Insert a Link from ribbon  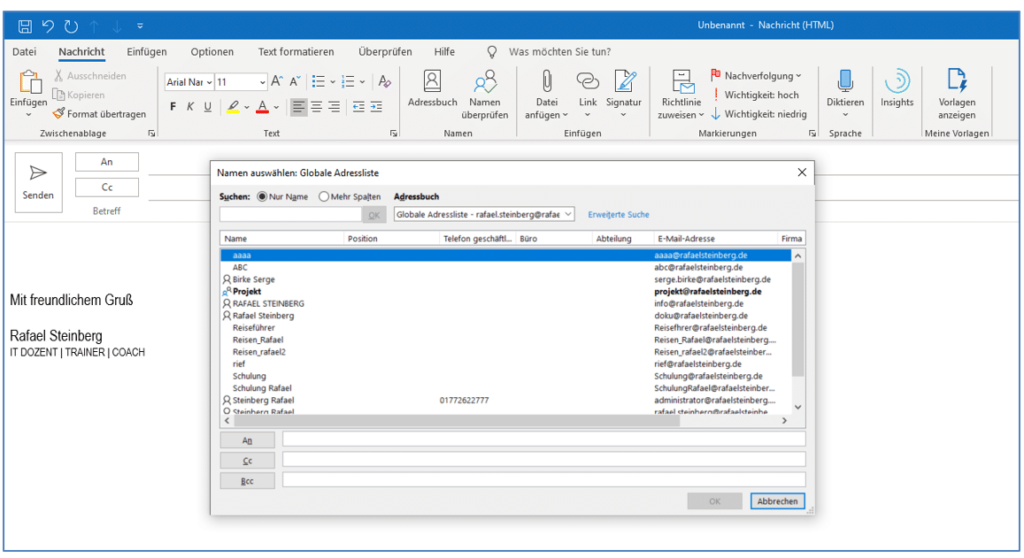pos(587,95)
